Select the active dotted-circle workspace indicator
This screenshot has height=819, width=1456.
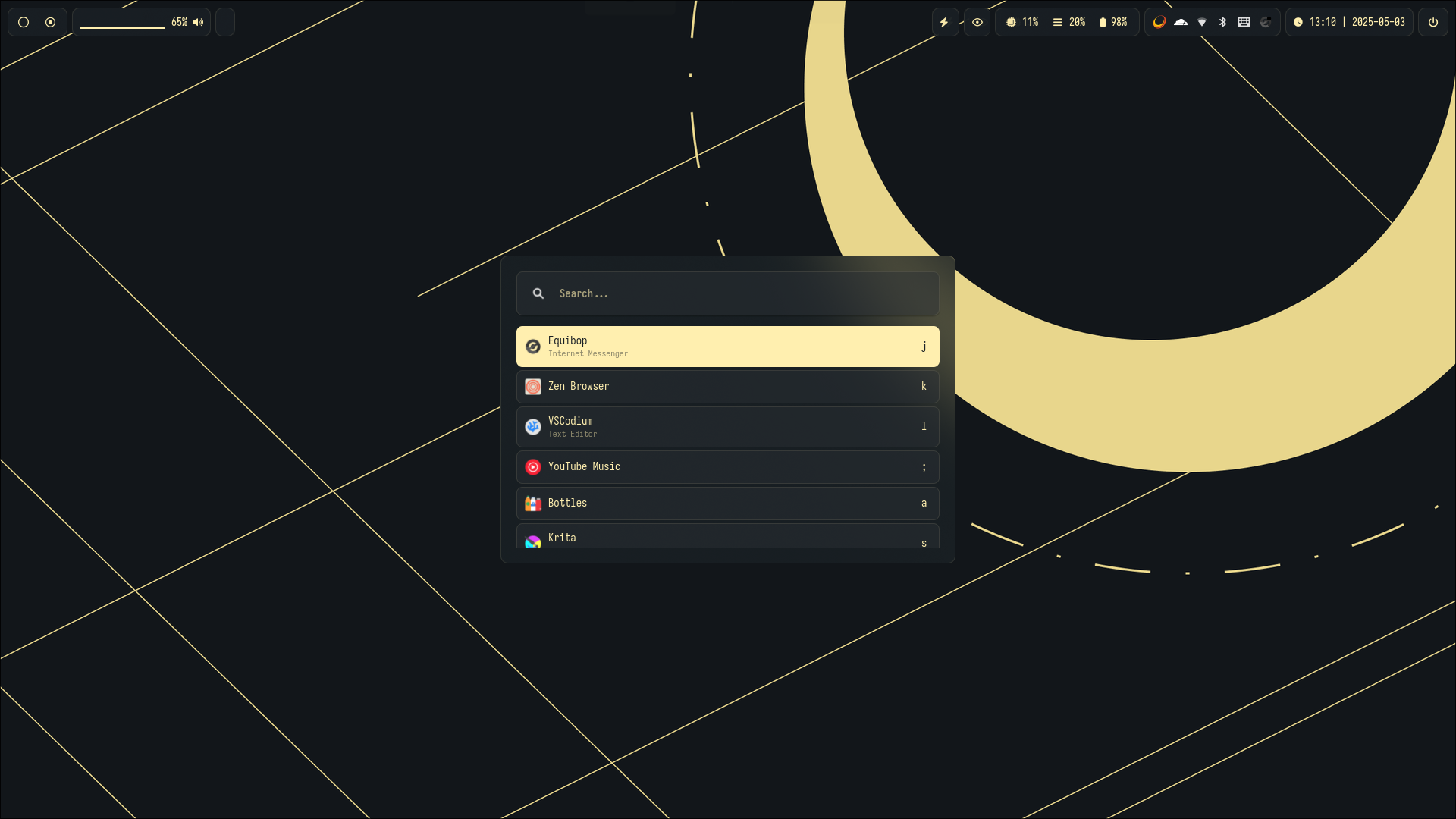click(51, 22)
